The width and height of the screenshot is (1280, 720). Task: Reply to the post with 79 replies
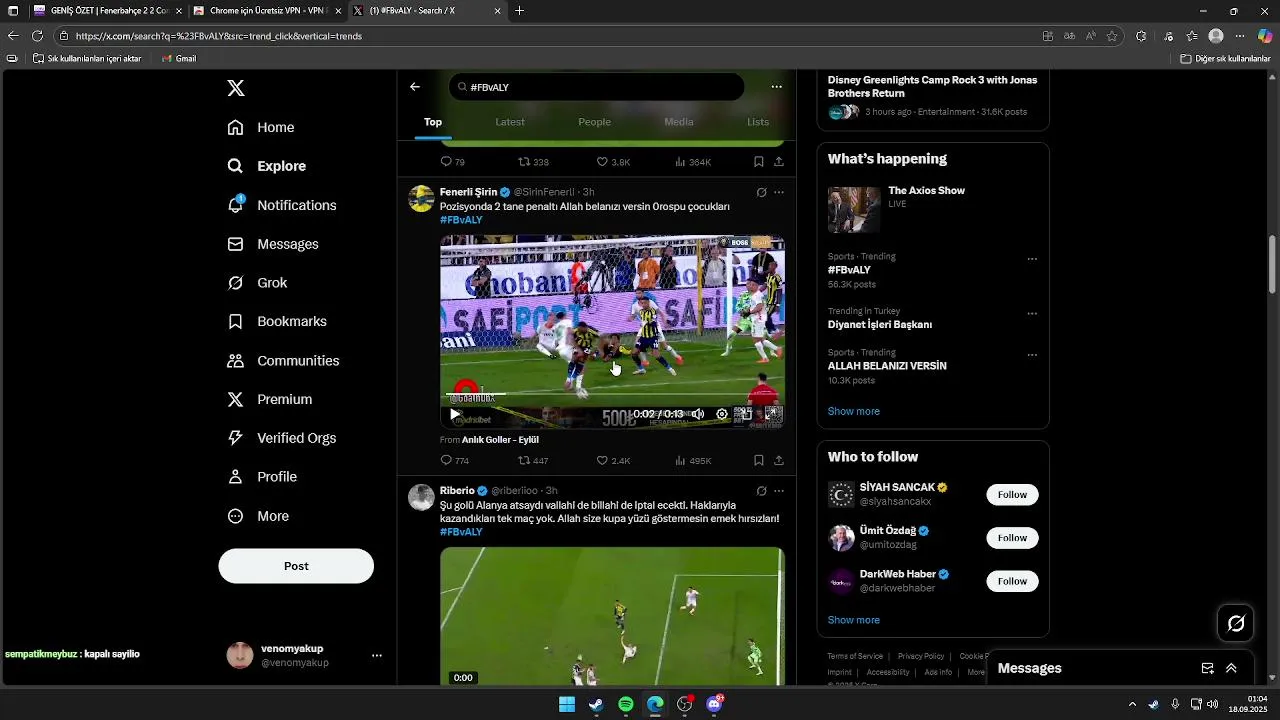[453, 162]
